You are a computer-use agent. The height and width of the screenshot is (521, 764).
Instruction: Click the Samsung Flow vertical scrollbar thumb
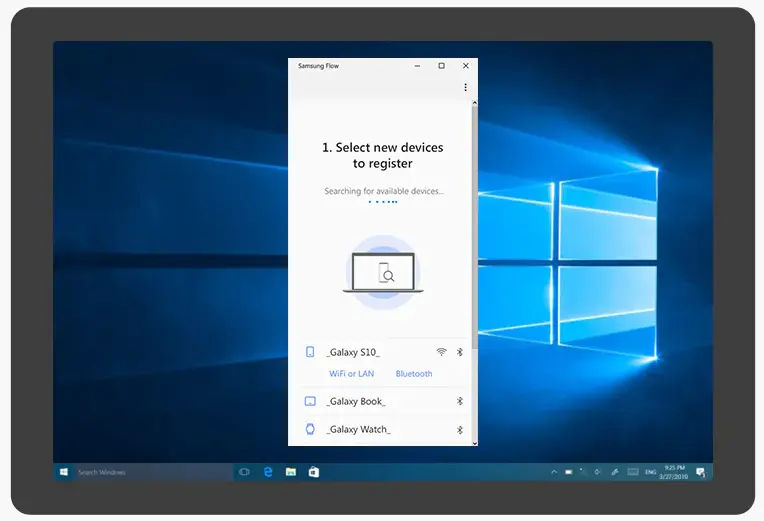pos(475,227)
